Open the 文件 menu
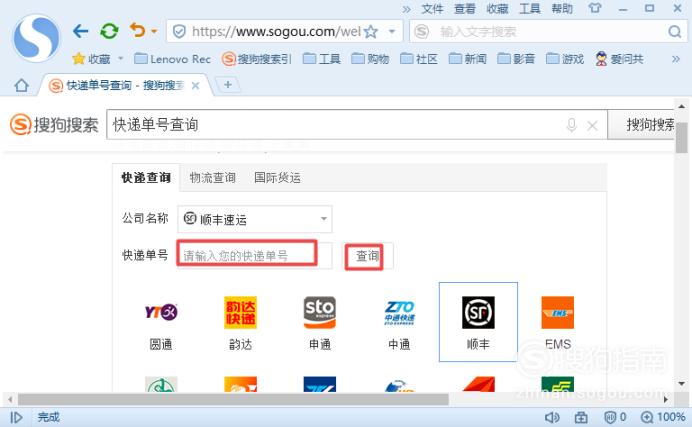 pyautogui.click(x=432, y=8)
